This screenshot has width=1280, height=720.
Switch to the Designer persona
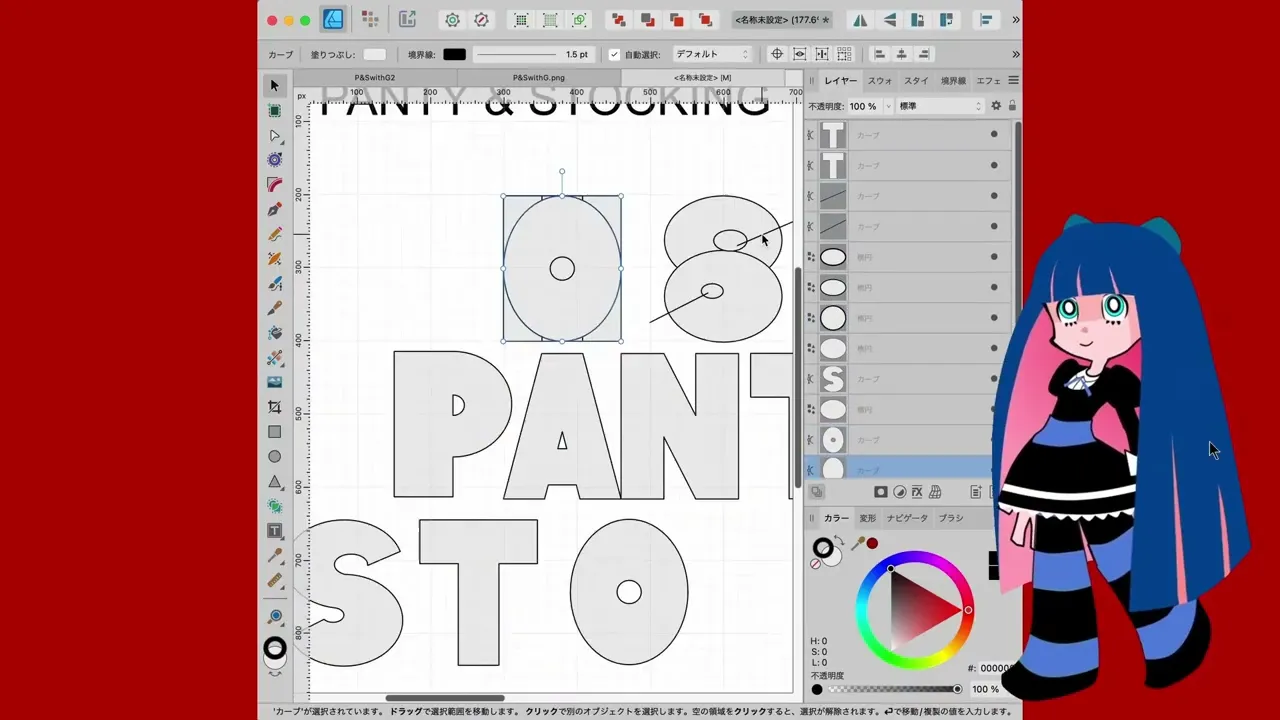coord(333,19)
